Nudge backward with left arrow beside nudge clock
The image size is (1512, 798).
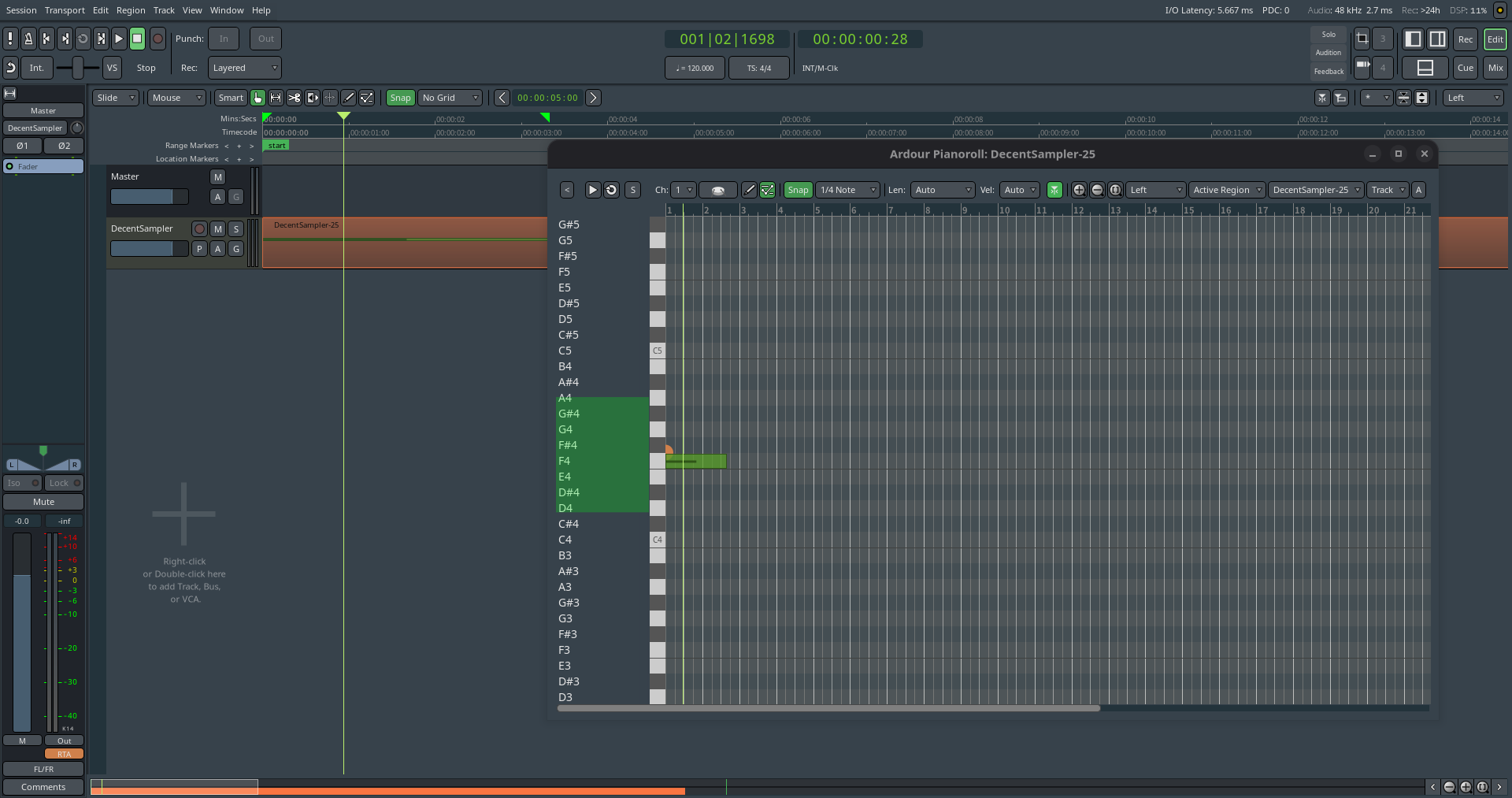(x=502, y=98)
